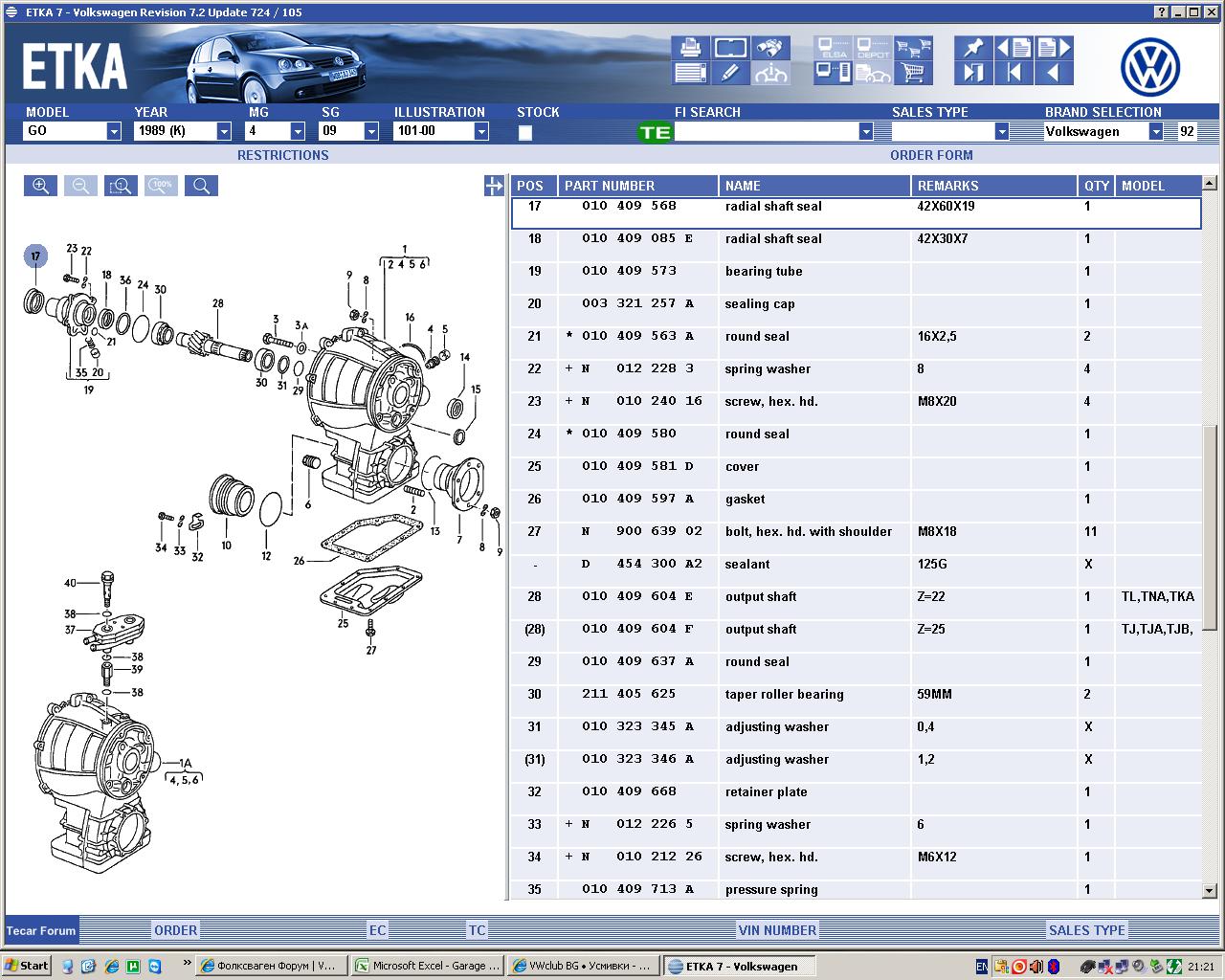
Task: Expand the BRAND SELECTION Volkswagen dropdown
Action: tap(1156, 131)
